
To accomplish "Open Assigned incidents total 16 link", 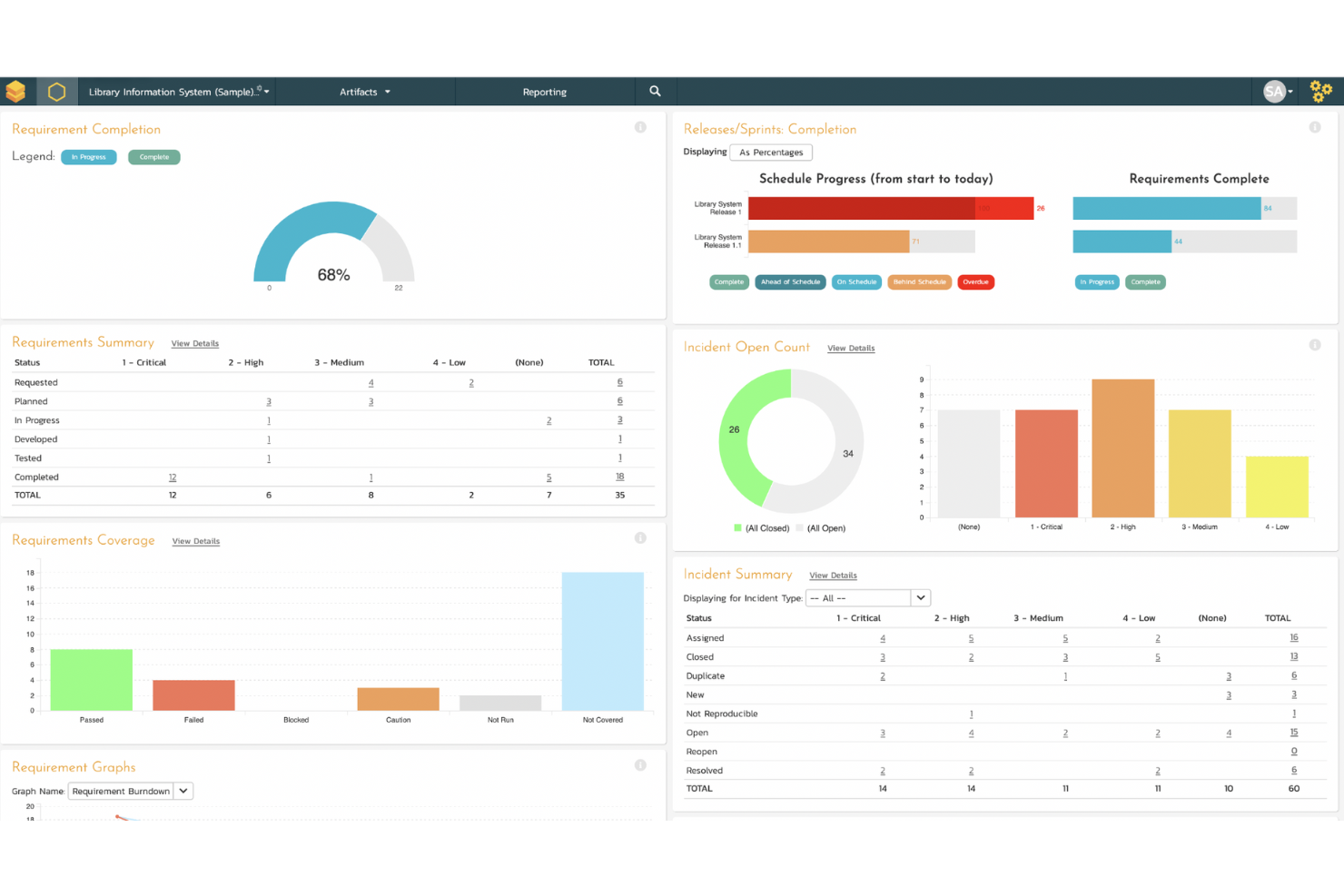I will point(1294,637).
